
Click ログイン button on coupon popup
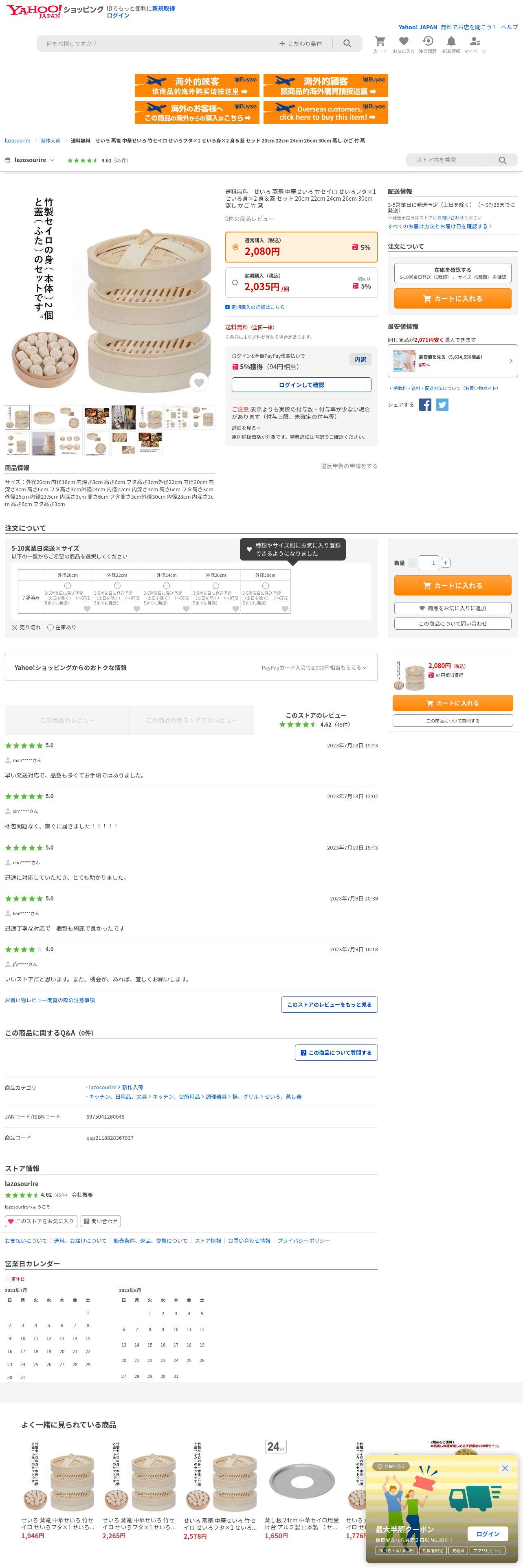[x=488, y=1534]
